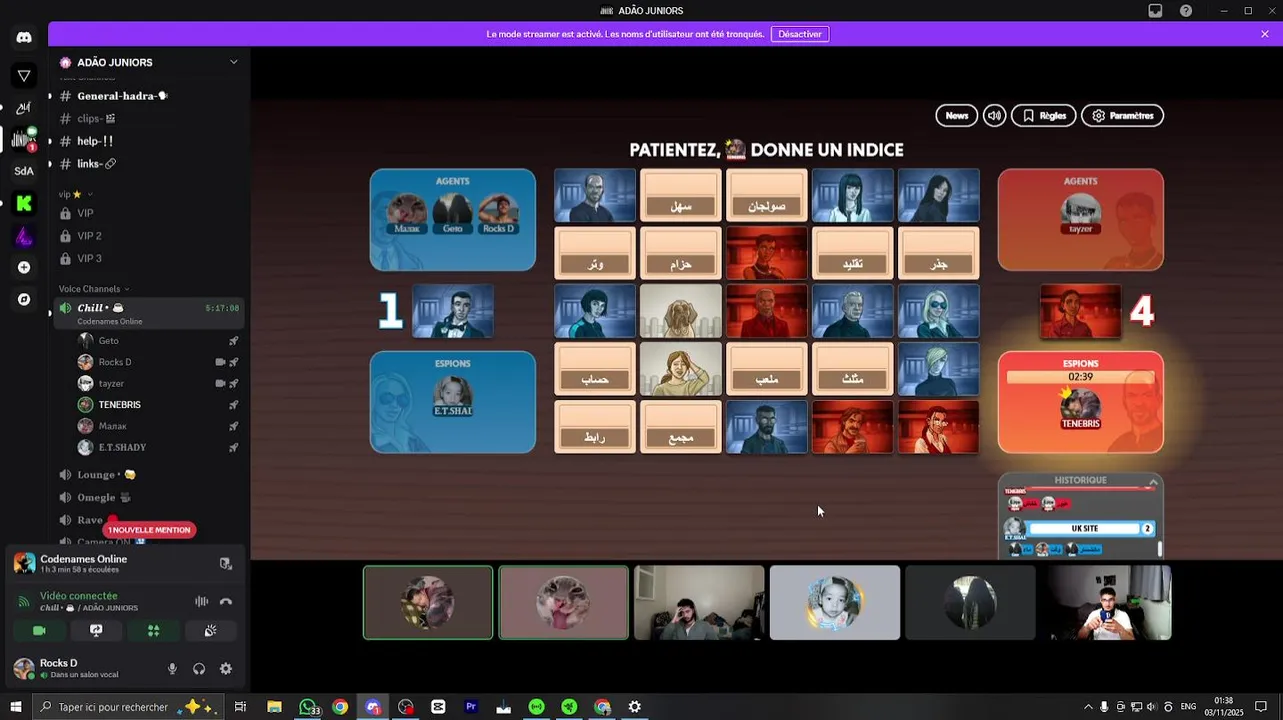Screen dimensions: 1283x720
Task: Click the حساب word card
Action: [x=595, y=369]
